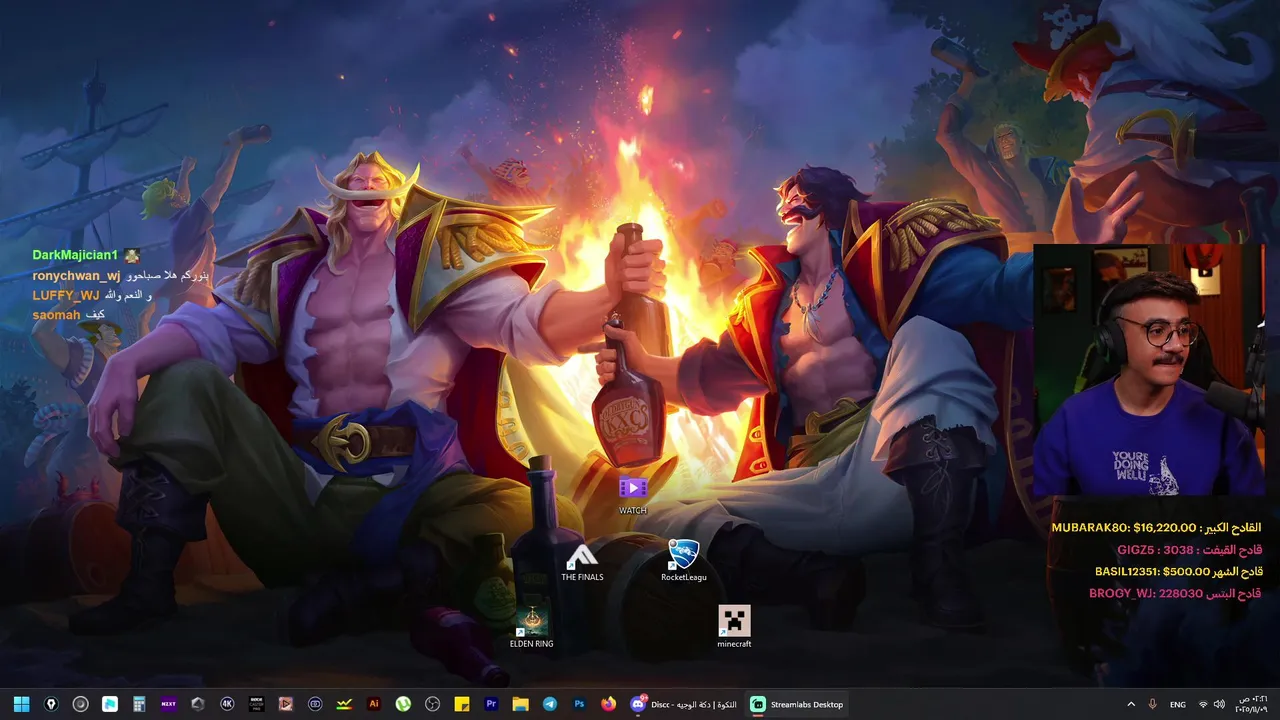The height and width of the screenshot is (720, 1280).
Task: Open the Wi-Fi network tray icon
Action: tap(1203, 704)
